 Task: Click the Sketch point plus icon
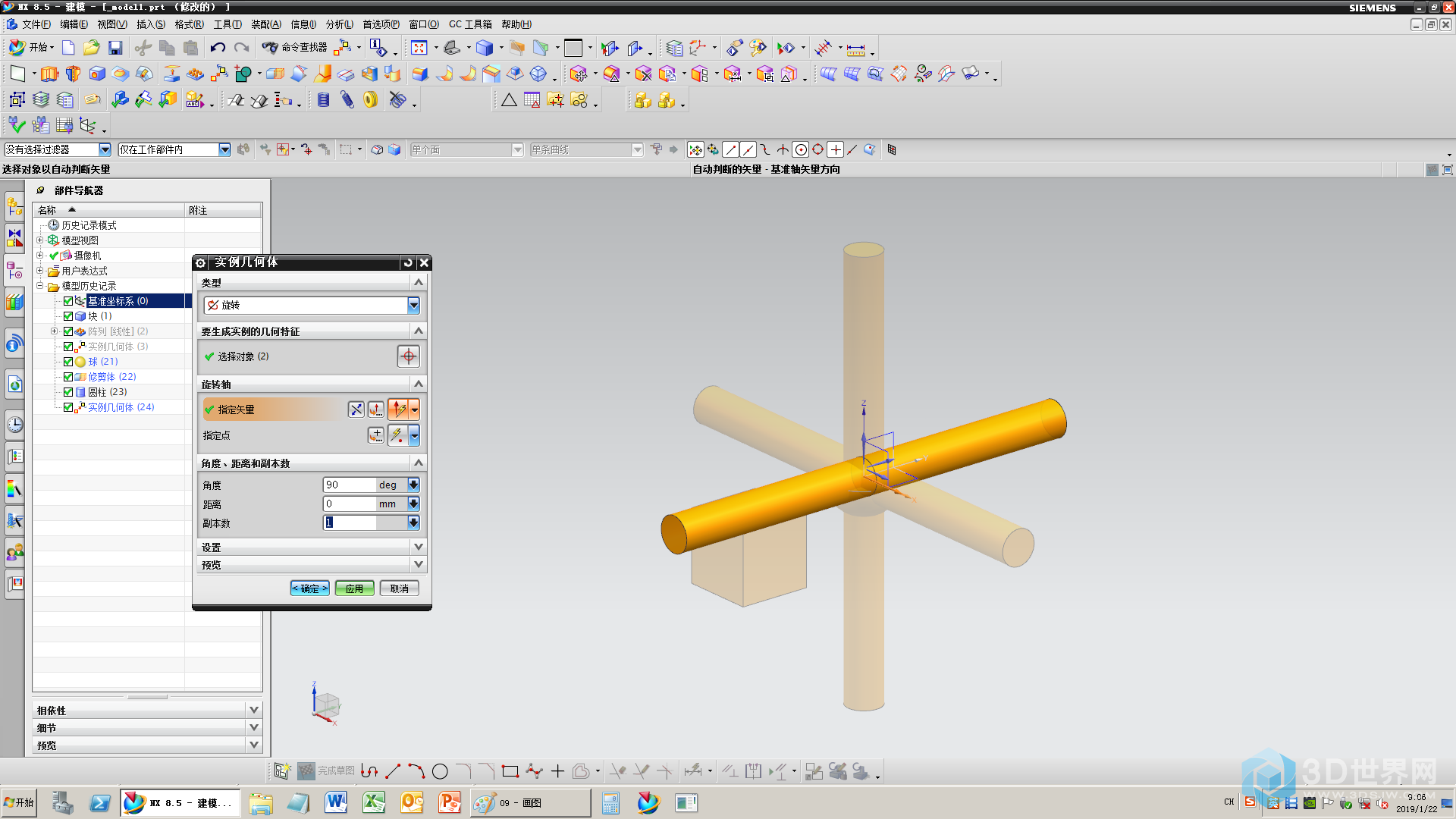click(557, 771)
